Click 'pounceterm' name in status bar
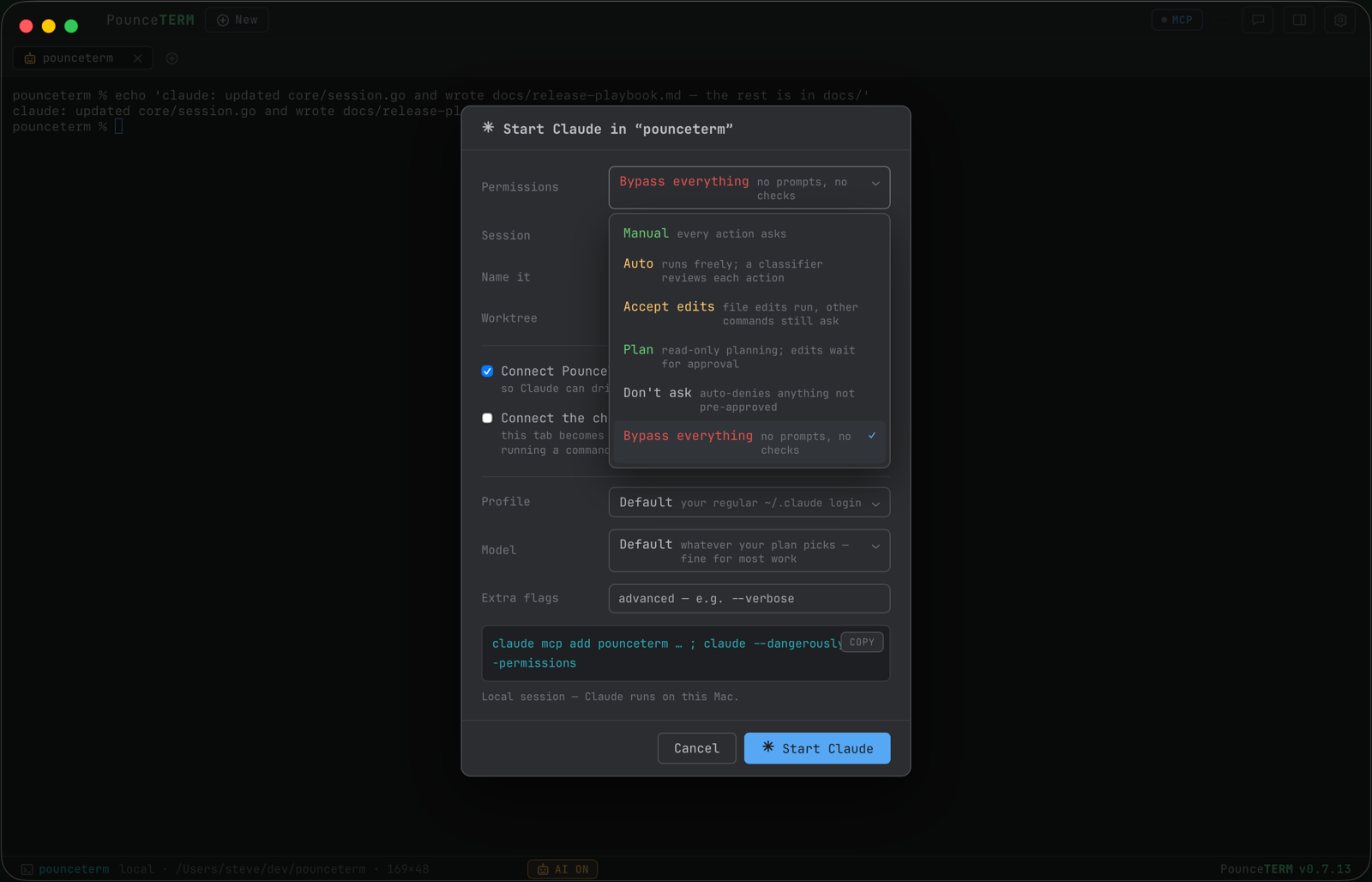The image size is (1372, 882). click(74, 869)
